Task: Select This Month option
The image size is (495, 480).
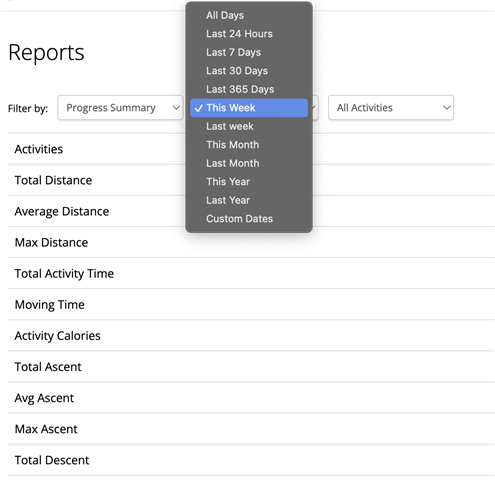Action: coord(249,145)
